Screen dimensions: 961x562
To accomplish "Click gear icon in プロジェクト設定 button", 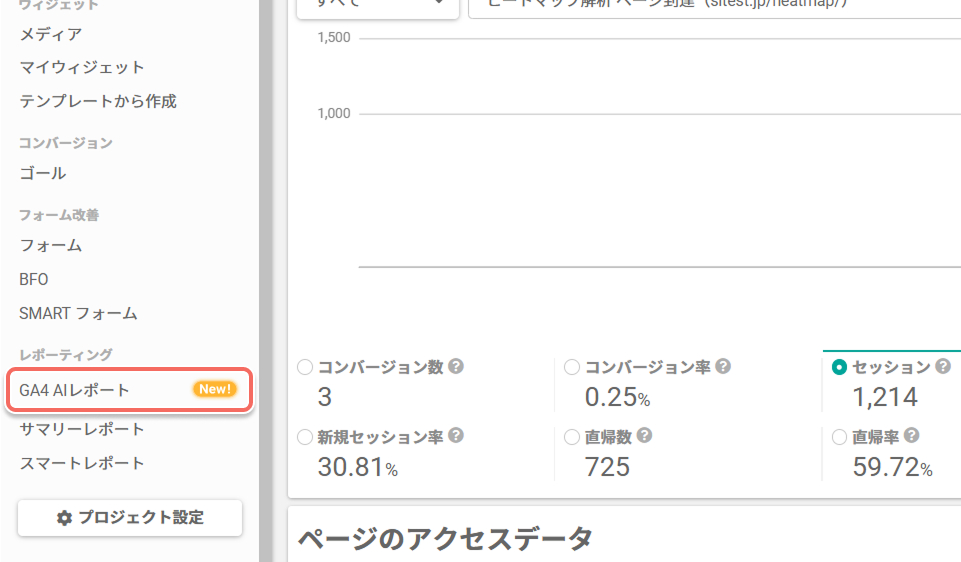I will pos(64,518).
